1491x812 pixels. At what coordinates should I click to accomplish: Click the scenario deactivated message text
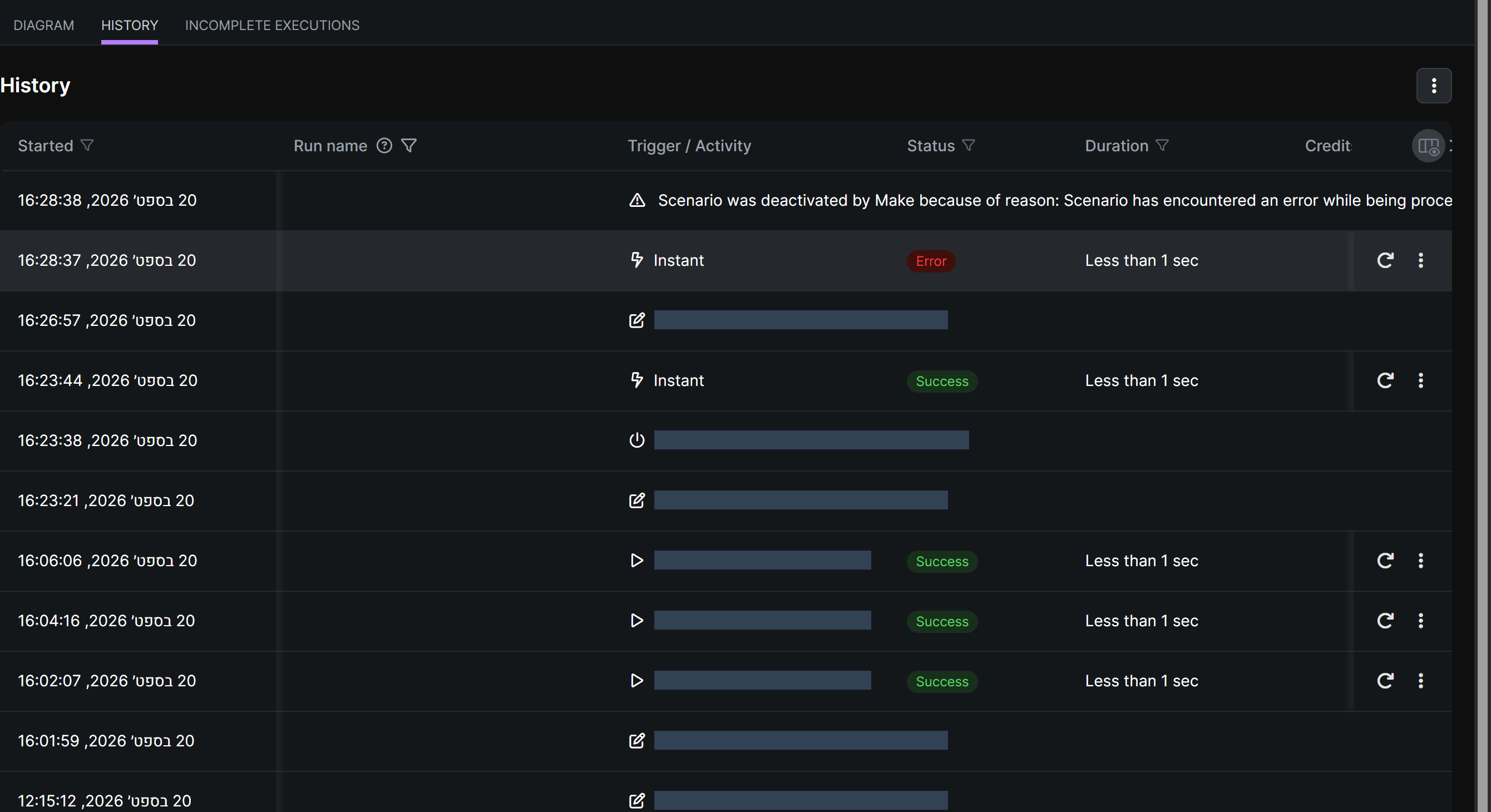(x=1055, y=200)
